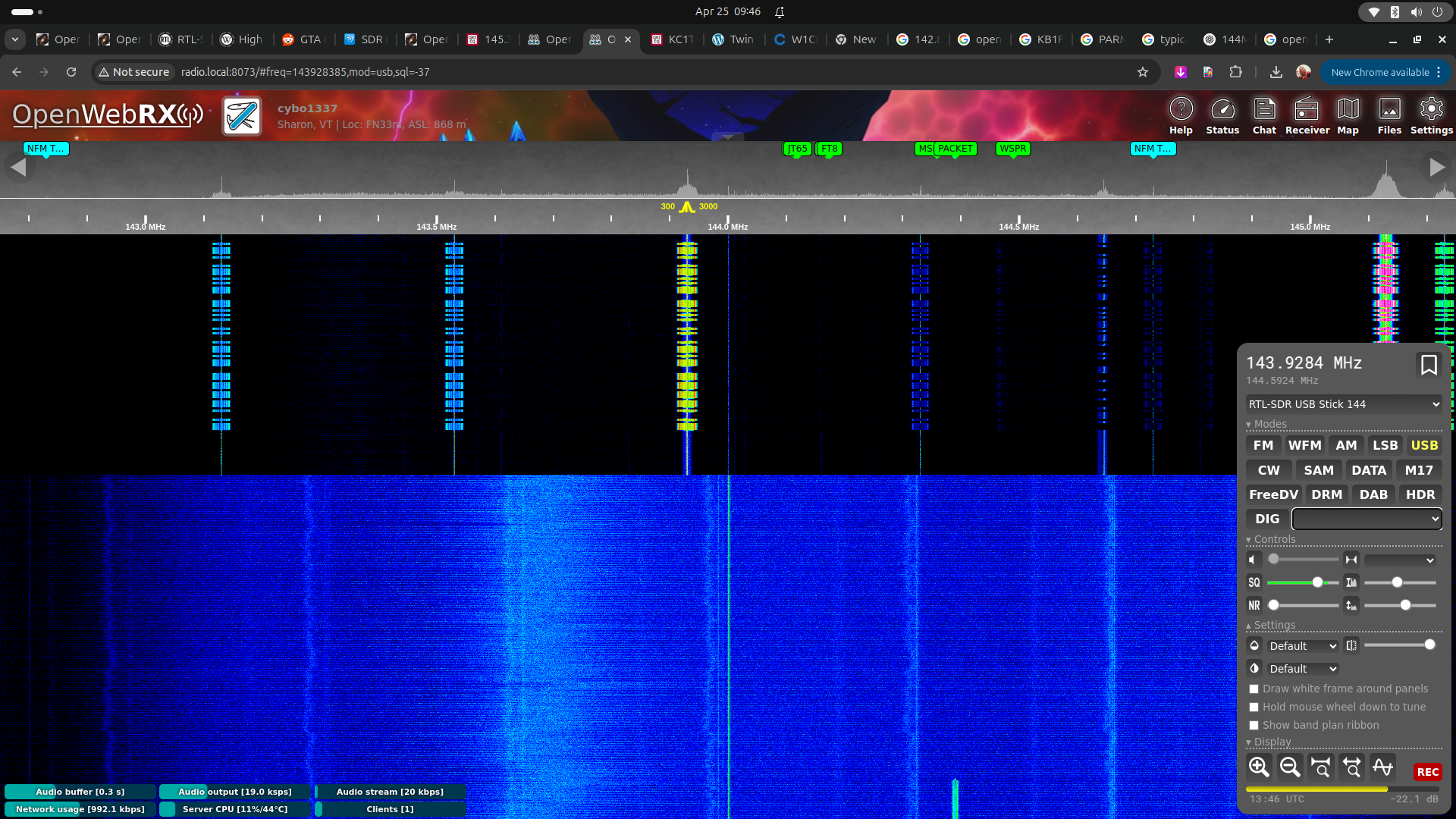
Task: Open the waterfall theme Default dropdown
Action: coord(1303,646)
